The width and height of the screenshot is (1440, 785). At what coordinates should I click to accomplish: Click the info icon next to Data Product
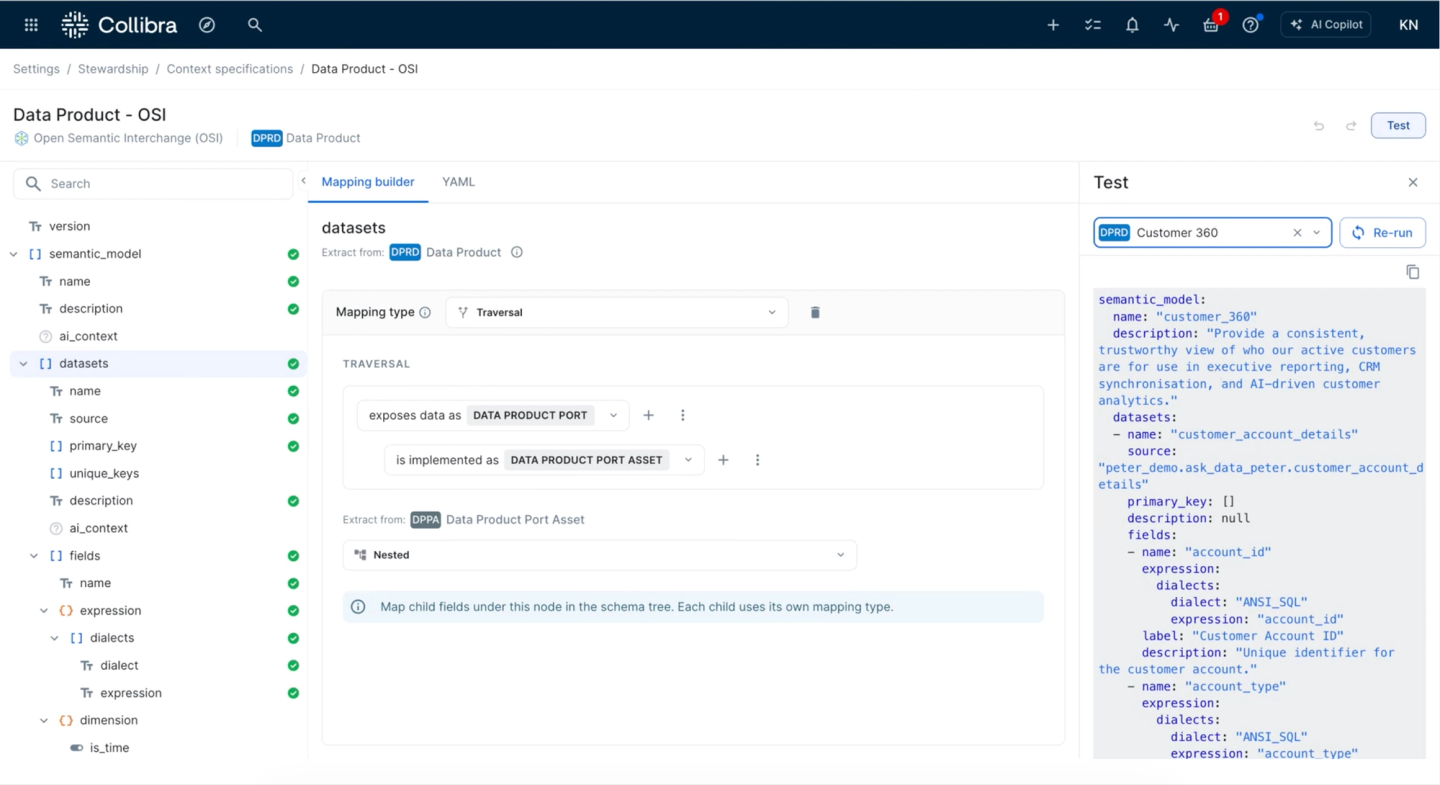pyautogui.click(x=517, y=252)
